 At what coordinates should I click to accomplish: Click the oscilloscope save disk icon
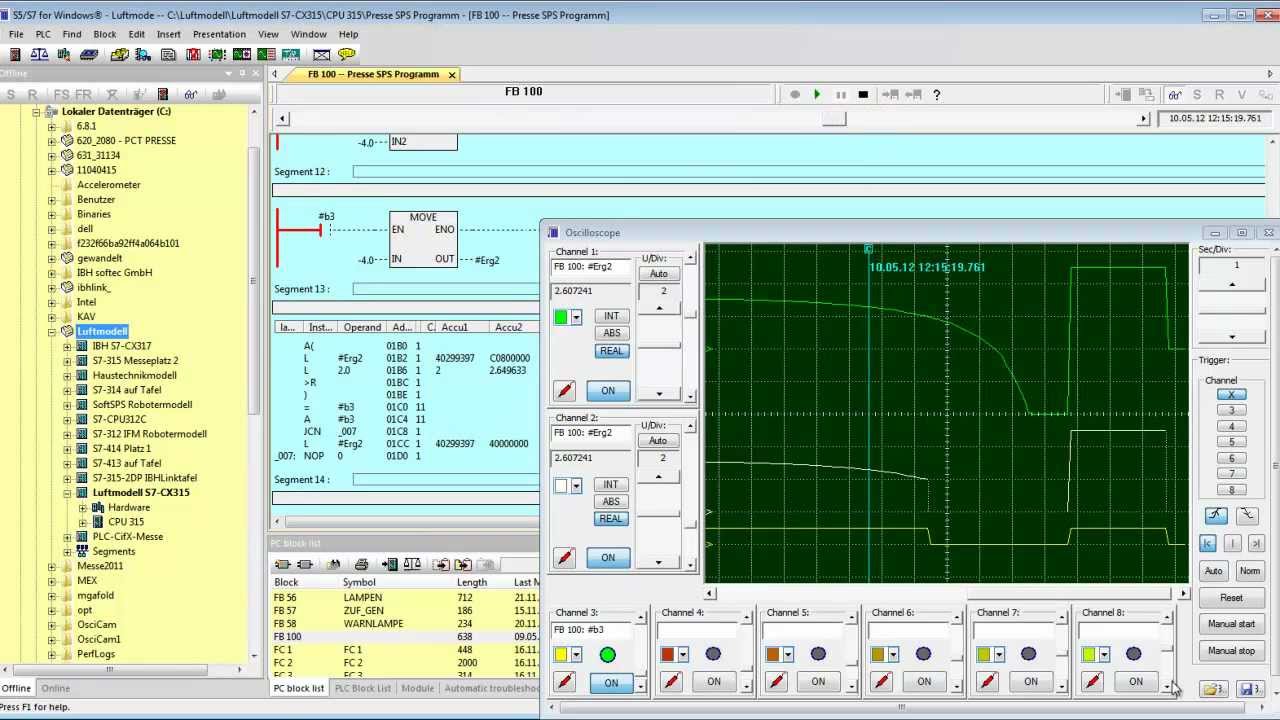(1249, 689)
